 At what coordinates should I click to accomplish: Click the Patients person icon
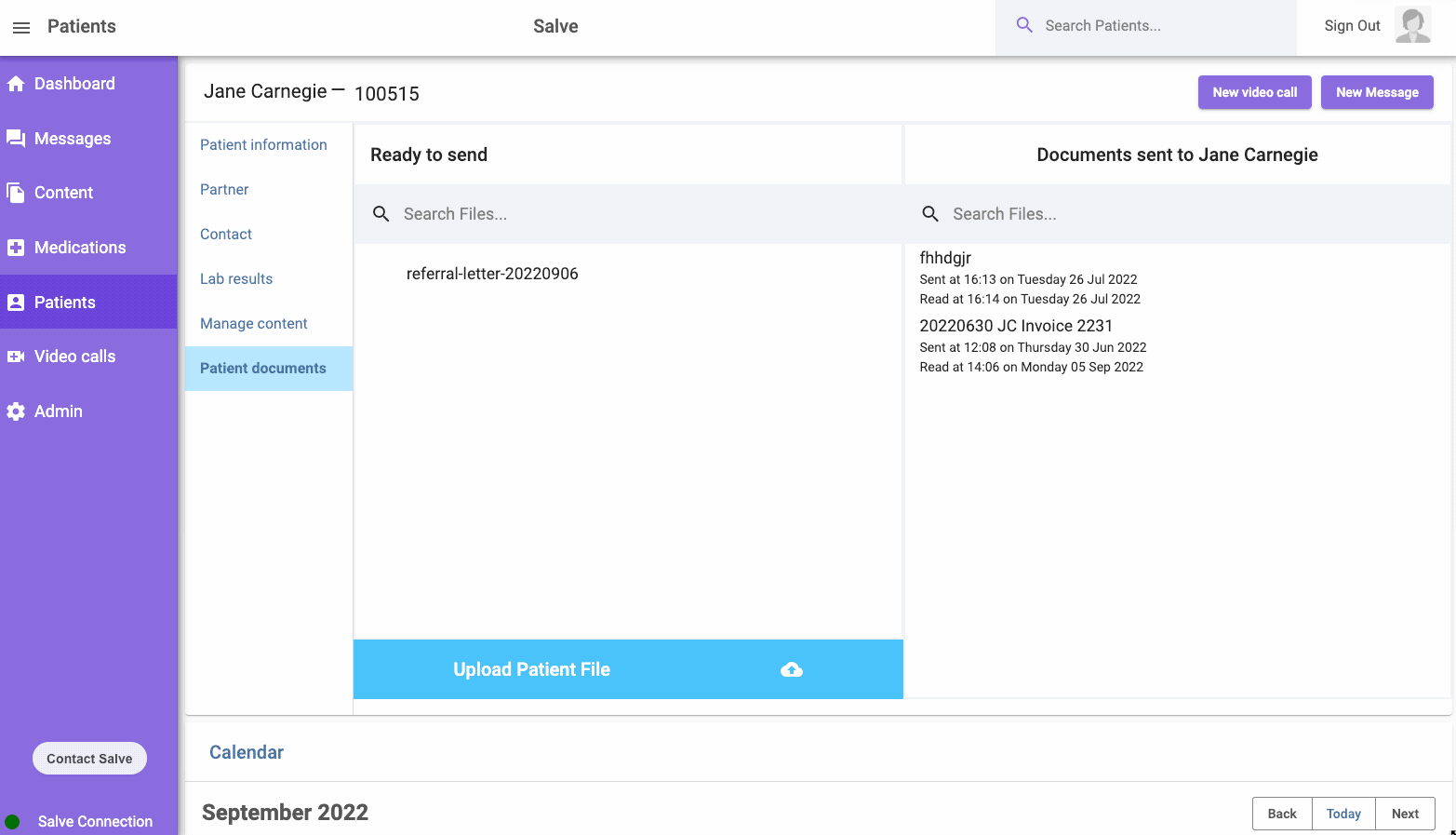click(16, 303)
